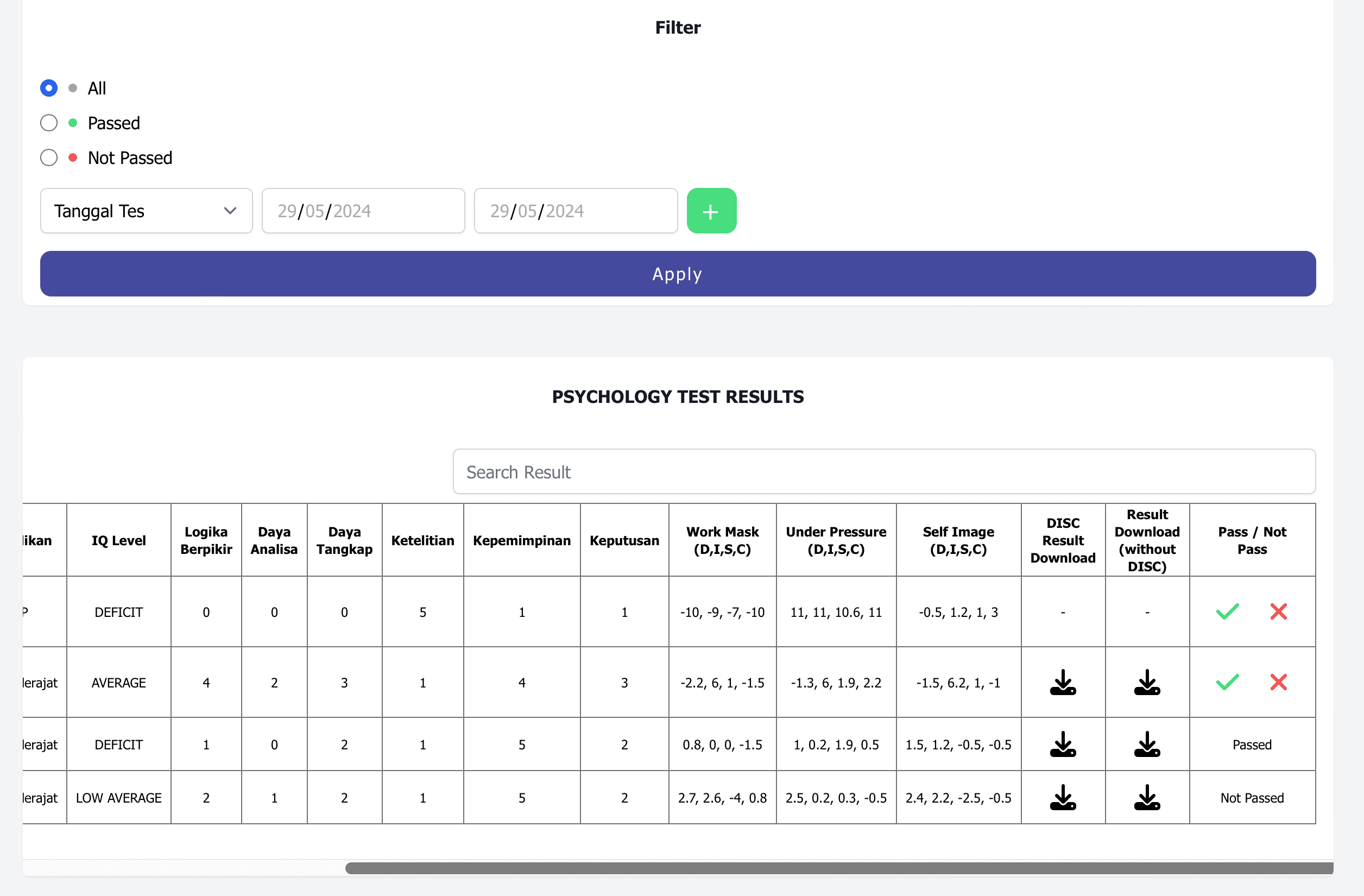The width and height of the screenshot is (1364, 896).
Task: Click the green plus add-filter button
Action: pos(711,211)
